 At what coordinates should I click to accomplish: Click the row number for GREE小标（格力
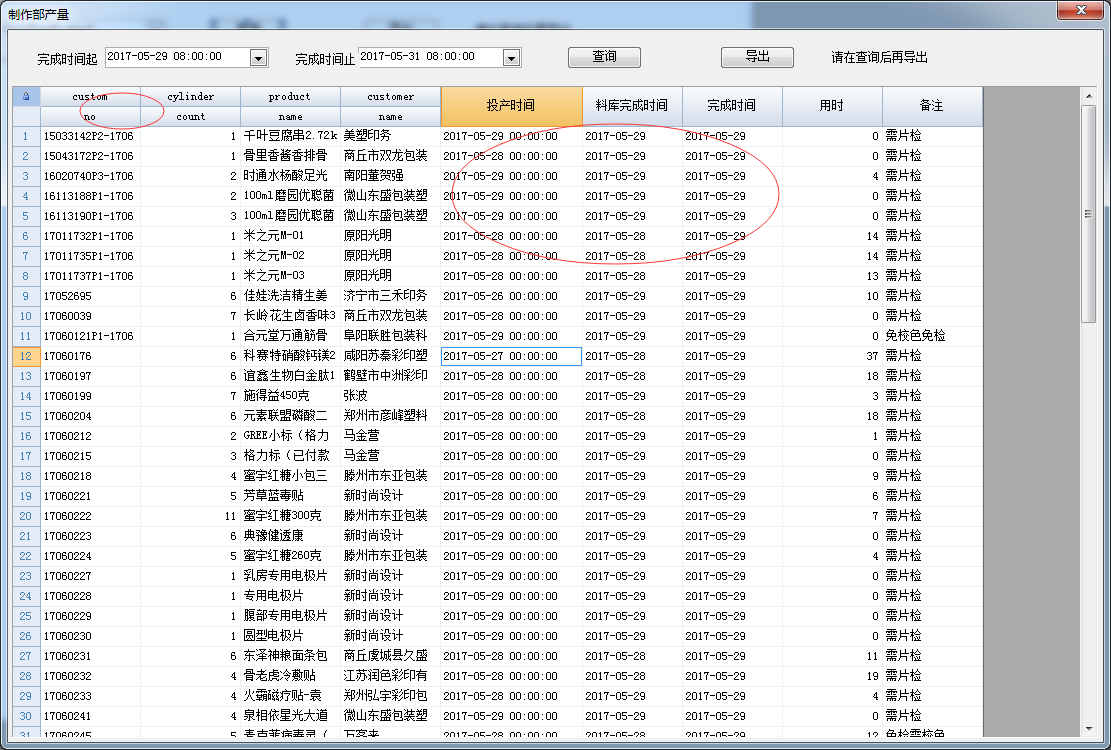click(24, 435)
